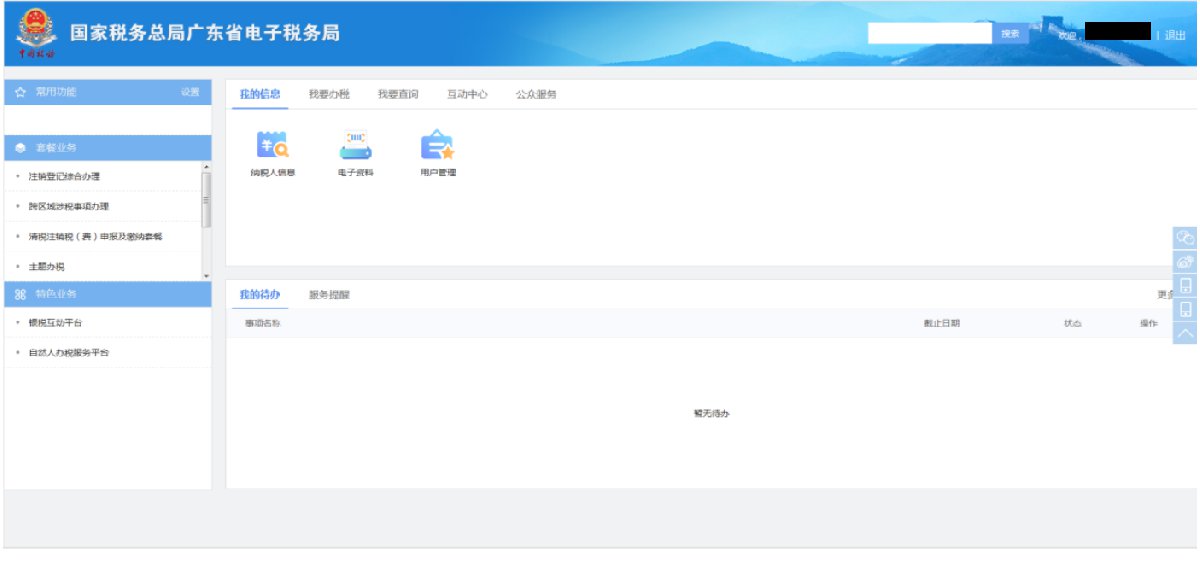
Task: Open 注销登记综合办理 in sidebar
Action: tap(64, 177)
